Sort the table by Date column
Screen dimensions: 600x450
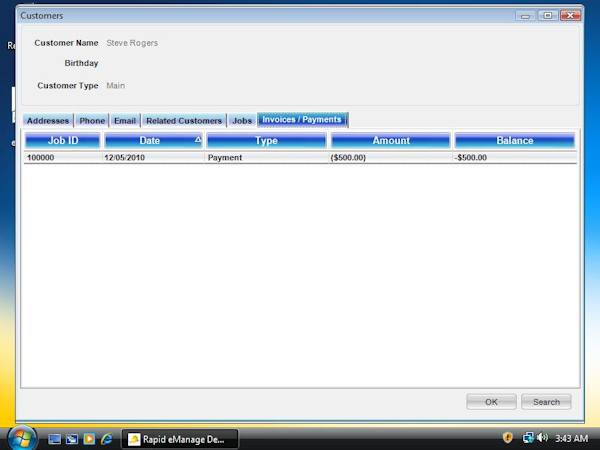pyautogui.click(x=150, y=141)
